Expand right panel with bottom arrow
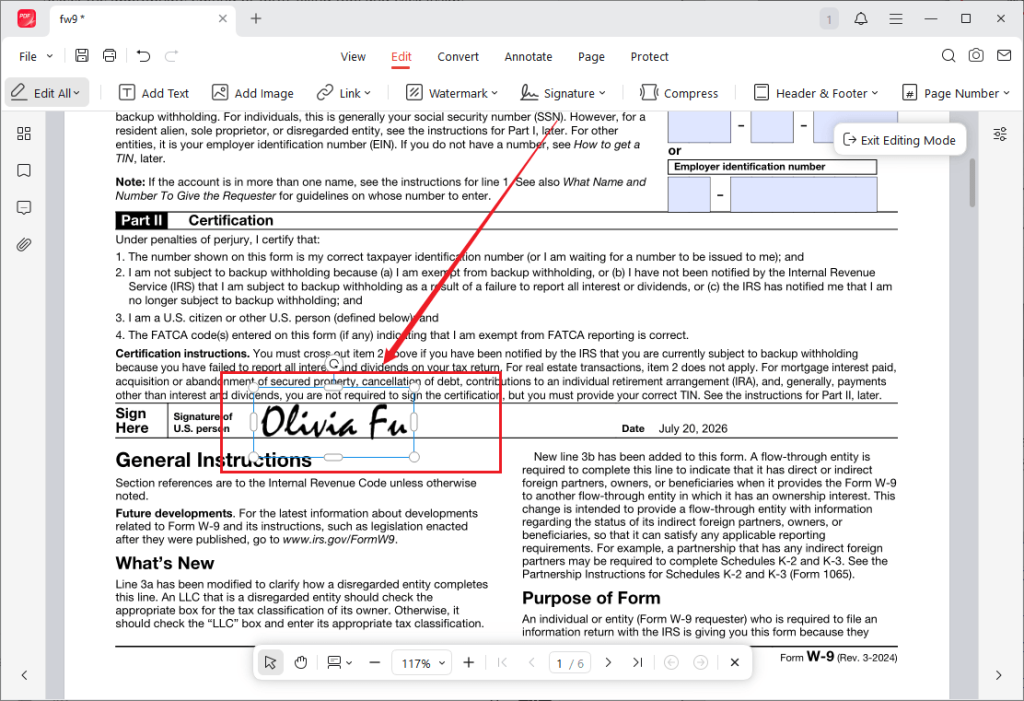 point(999,675)
